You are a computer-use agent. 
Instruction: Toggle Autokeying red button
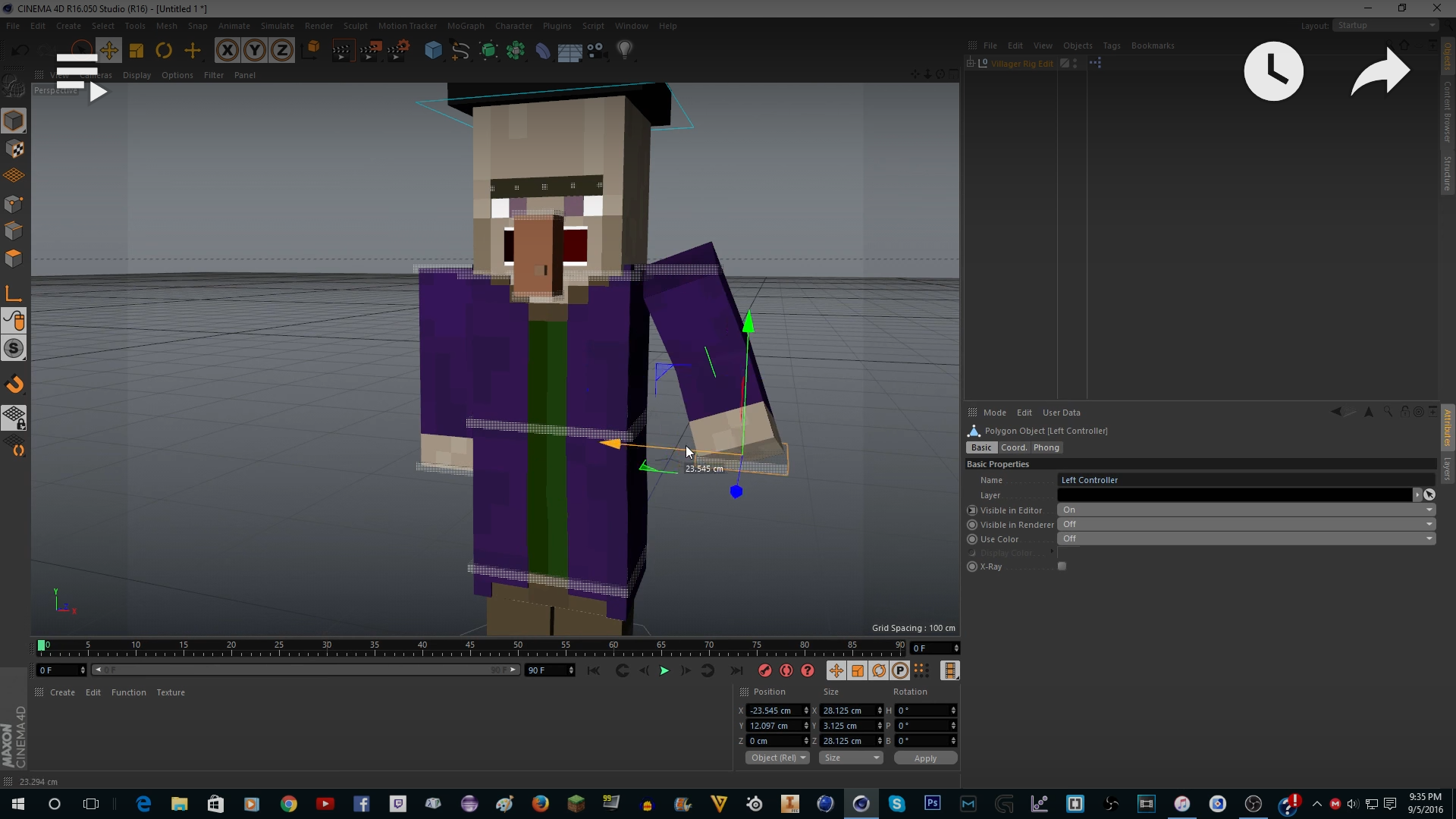pos(786,670)
